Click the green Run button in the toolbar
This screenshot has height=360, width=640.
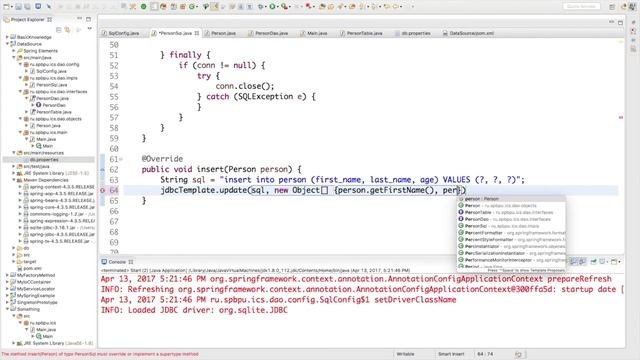(x=272, y=7)
